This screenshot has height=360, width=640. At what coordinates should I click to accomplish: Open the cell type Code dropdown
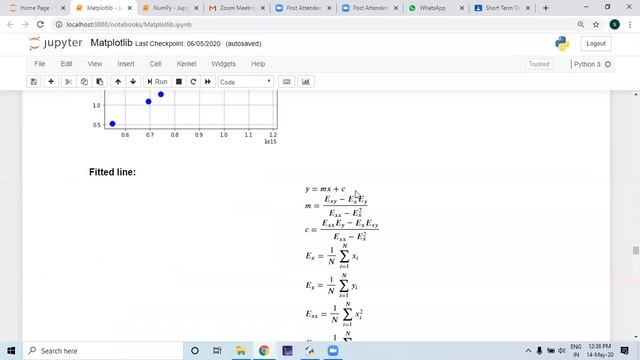pos(245,82)
